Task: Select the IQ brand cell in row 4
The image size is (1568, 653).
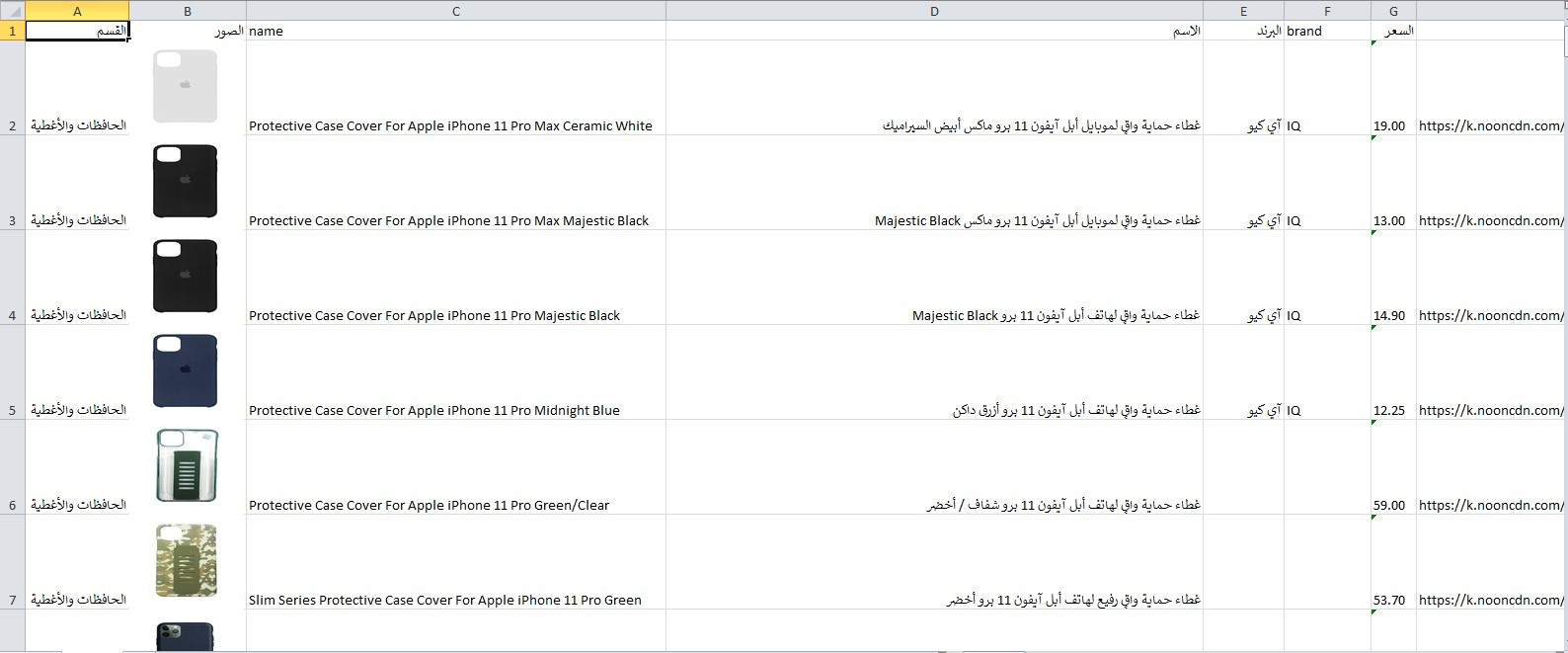Action: coord(1327,278)
